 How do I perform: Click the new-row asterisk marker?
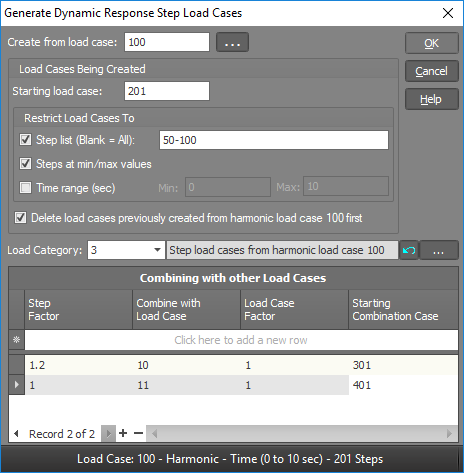tap(16, 340)
